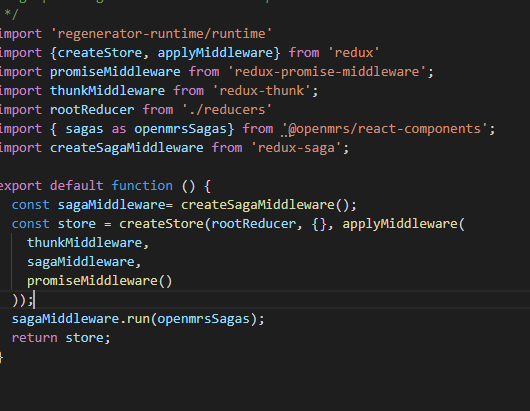This screenshot has height=411, width=530.
Task: Click applyMiddleware( call on store line
Action: click(x=404, y=224)
